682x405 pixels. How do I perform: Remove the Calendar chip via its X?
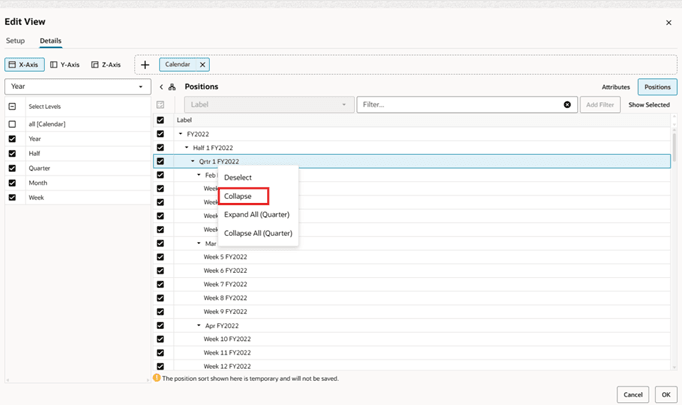[x=203, y=64]
